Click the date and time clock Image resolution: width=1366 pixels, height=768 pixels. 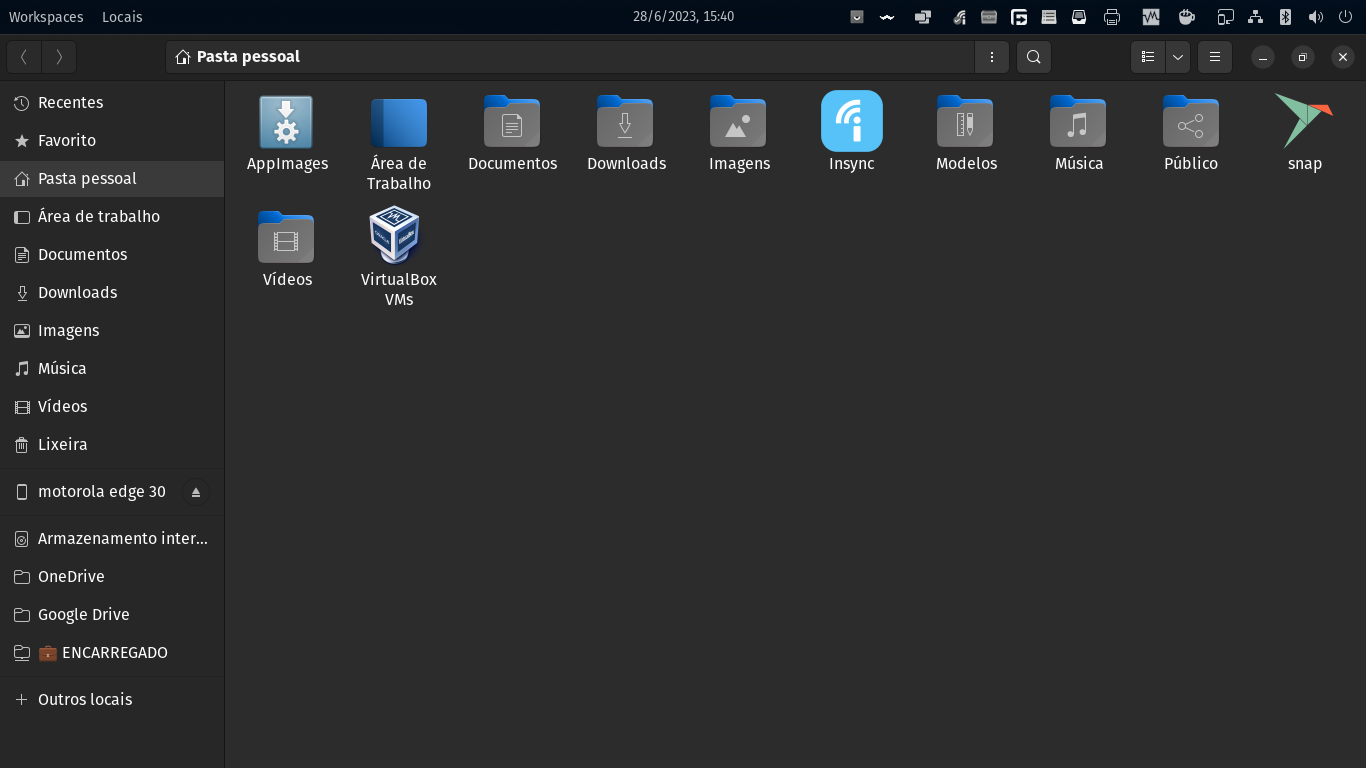pyautogui.click(x=683, y=17)
